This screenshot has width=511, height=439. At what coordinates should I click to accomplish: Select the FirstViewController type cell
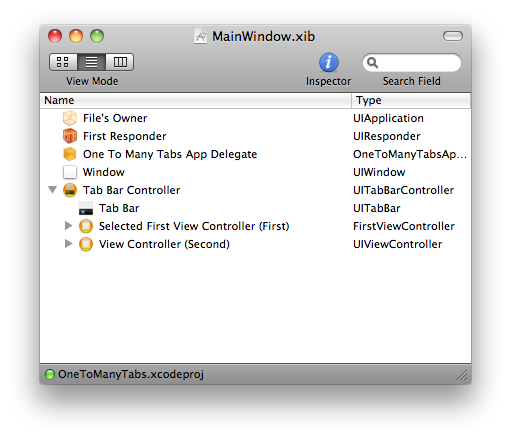(x=404, y=226)
